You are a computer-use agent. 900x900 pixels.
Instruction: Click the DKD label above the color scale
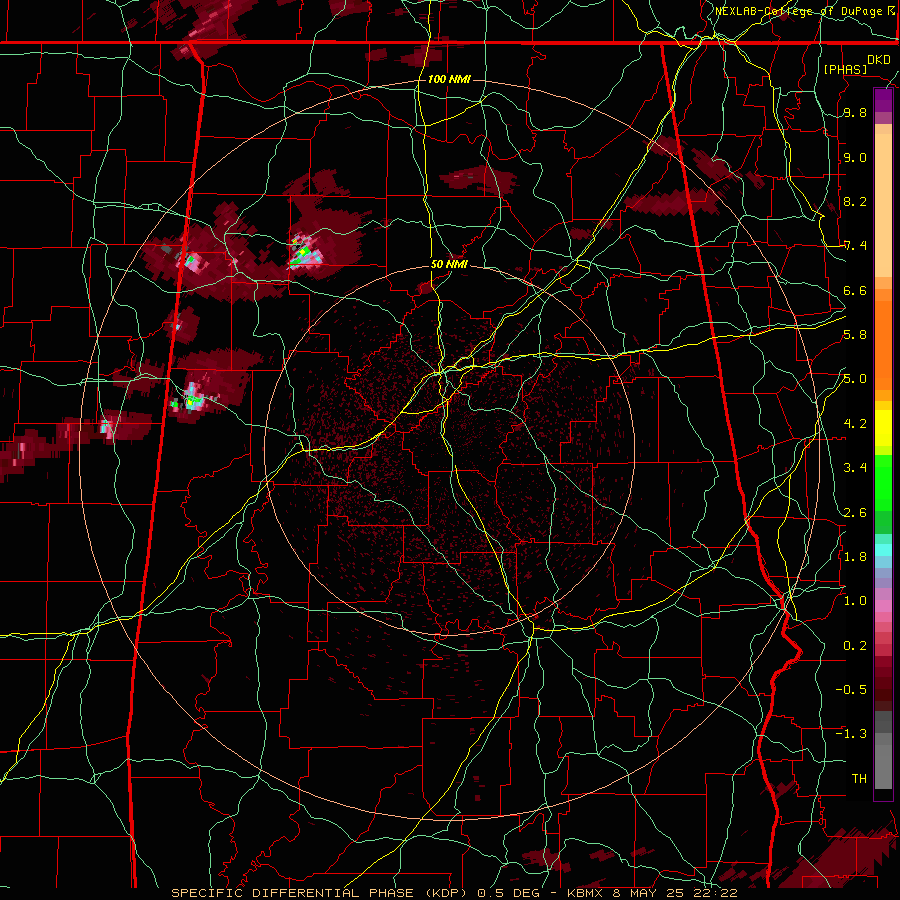point(879,60)
